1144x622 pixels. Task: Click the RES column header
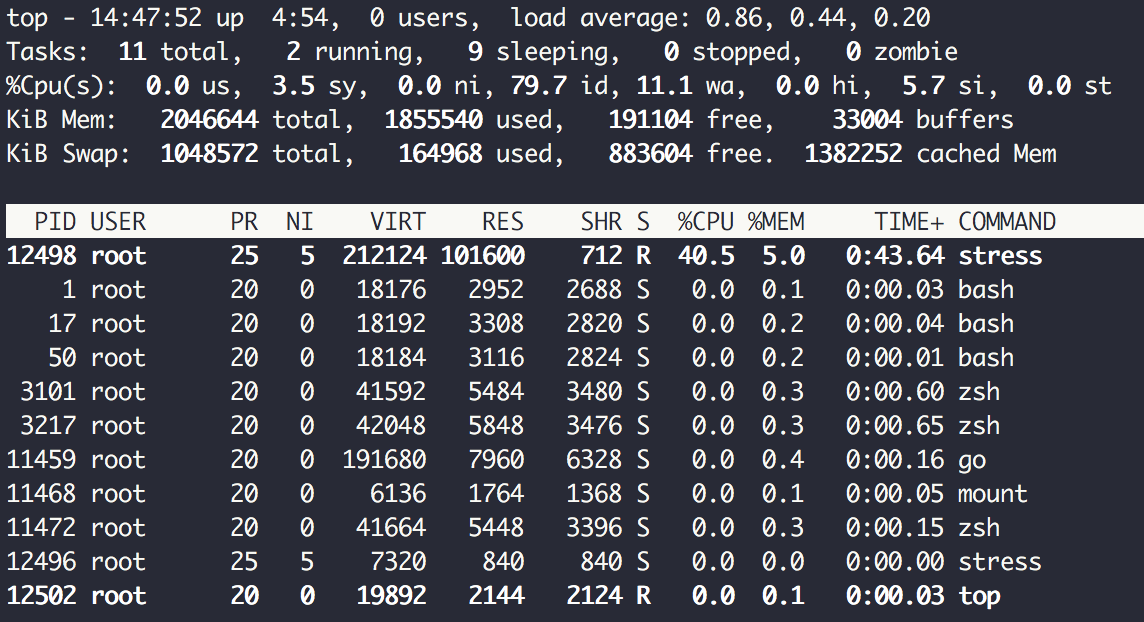pos(503,222)
